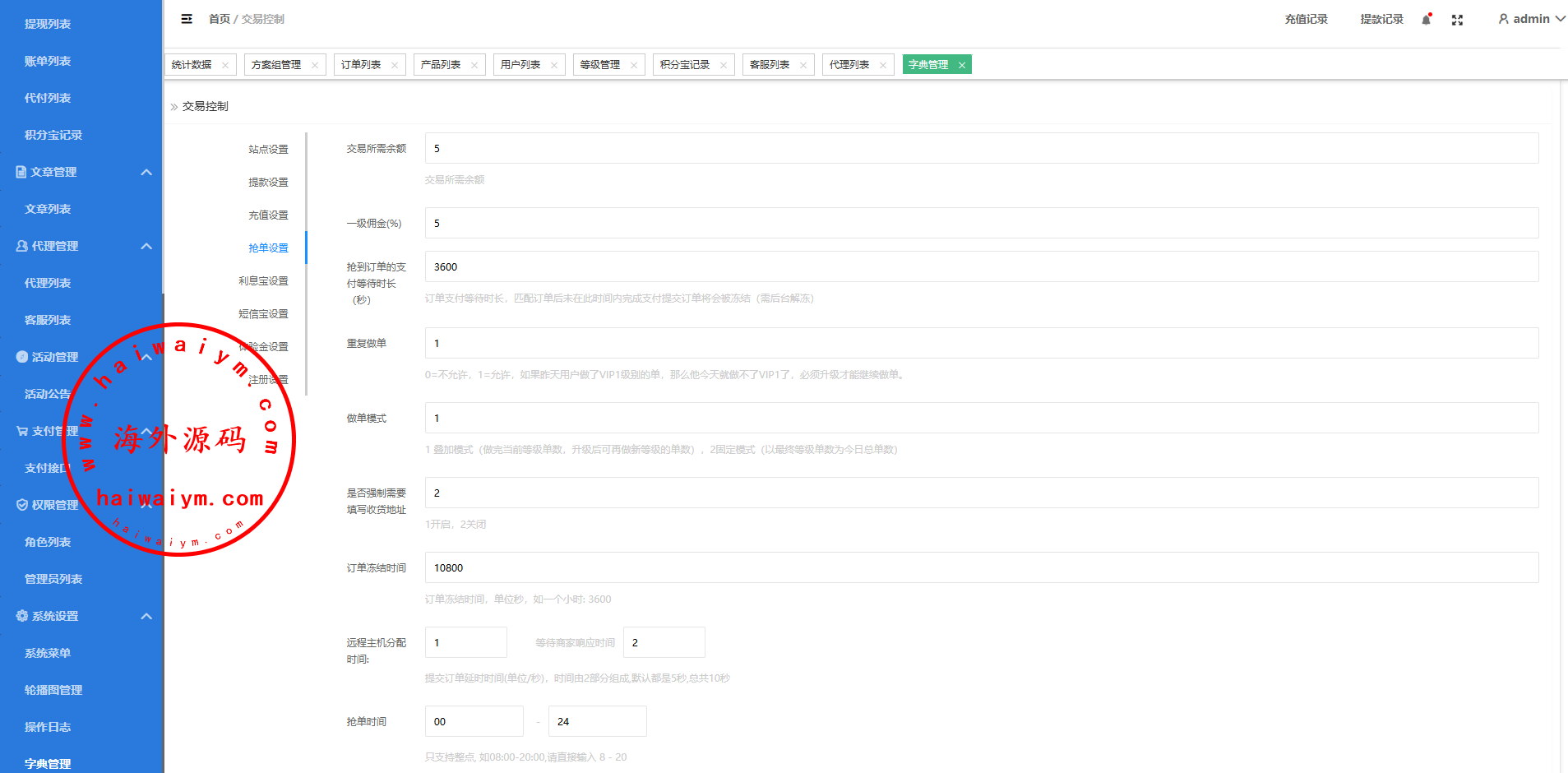Viewport: 1568px width, 773px height.
Task: Close the 字典管理 tab
Action: click(x=961, y=65)
